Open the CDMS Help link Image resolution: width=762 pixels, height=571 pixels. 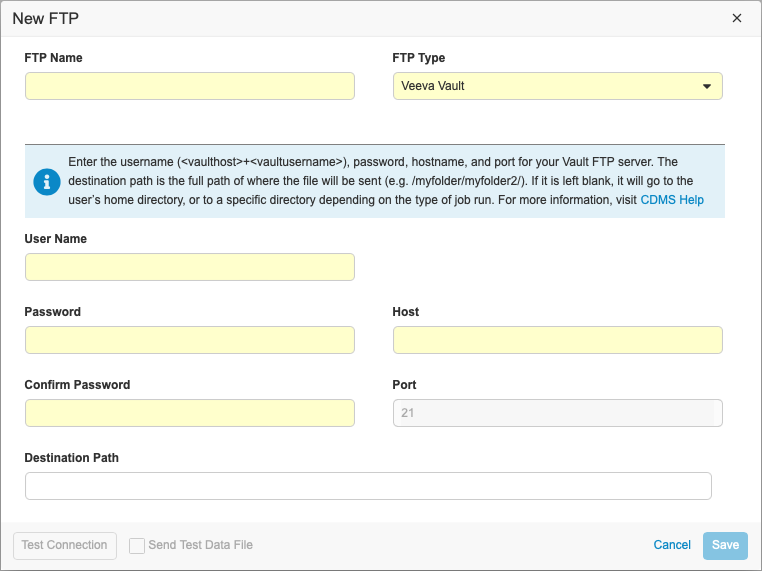pos(671,200)
